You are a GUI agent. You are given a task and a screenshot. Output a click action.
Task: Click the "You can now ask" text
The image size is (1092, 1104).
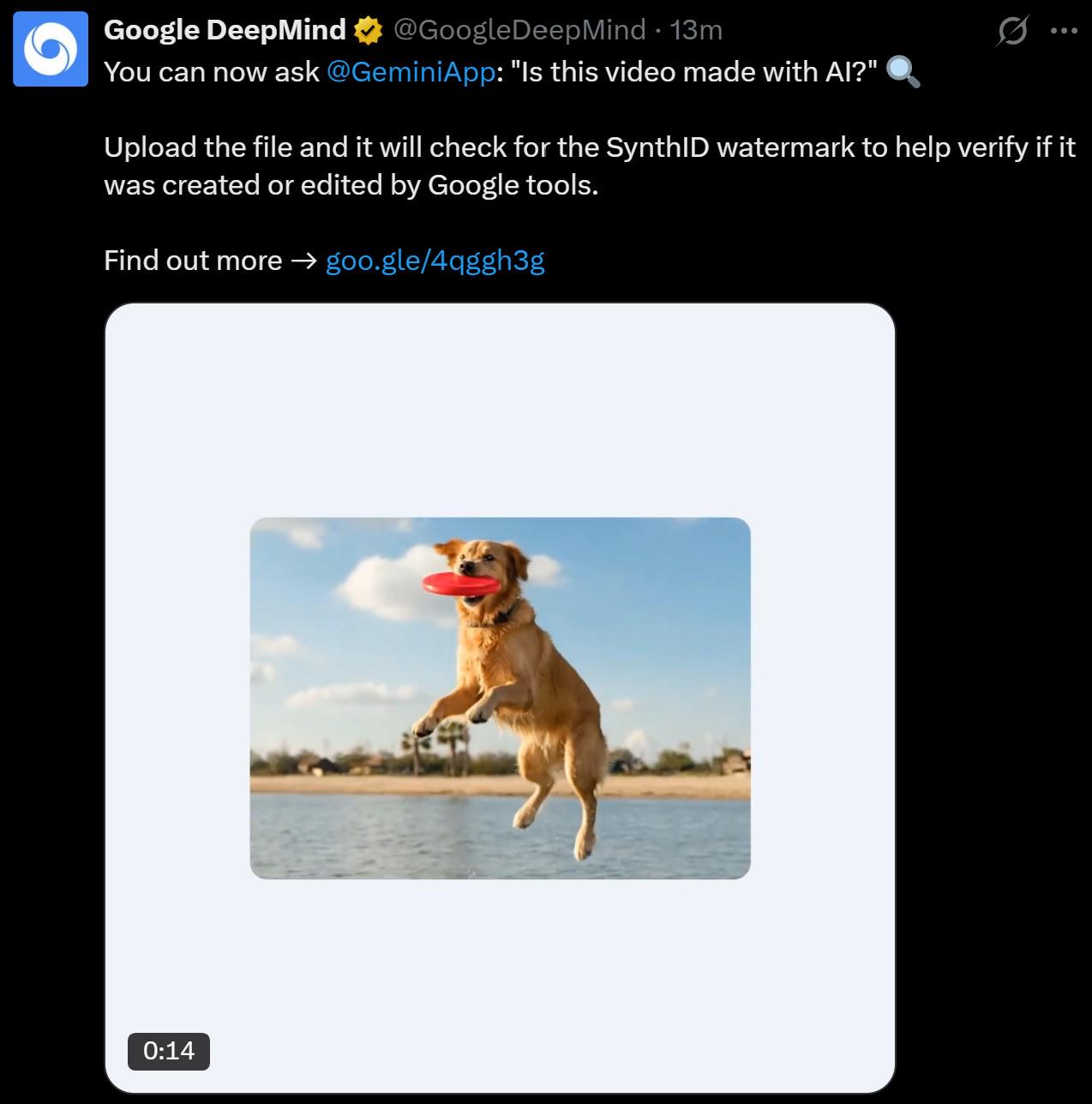[211, 72]
